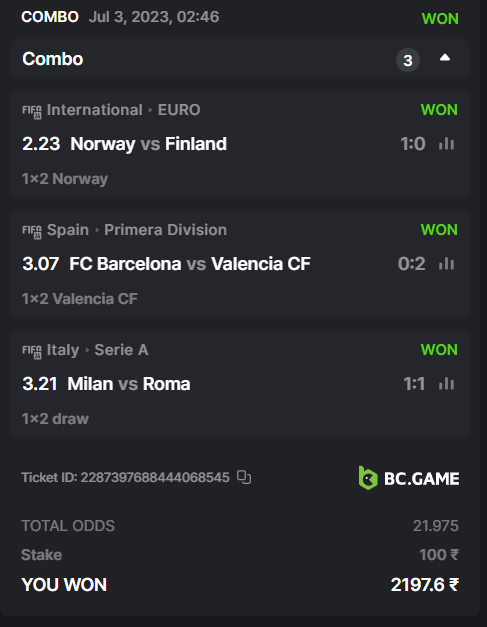Viewport: 487px width, 627px height.
Task: Click the Combo header row
Action: pyautogui.click(x=240, y=59)
